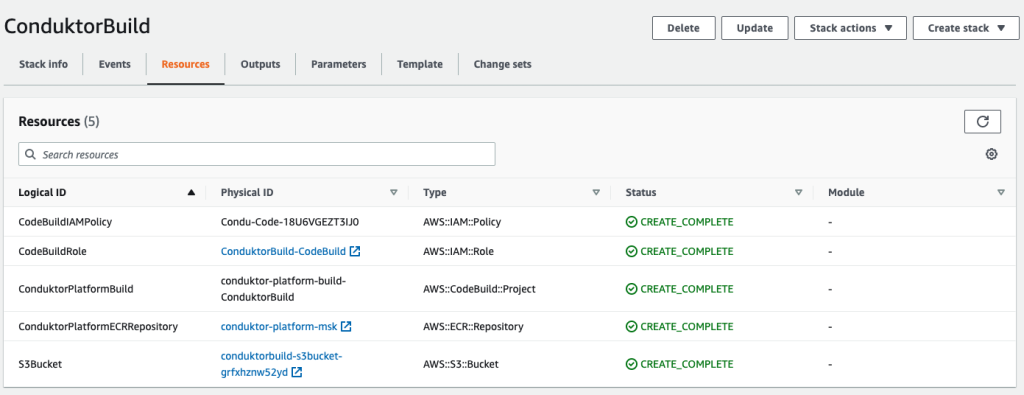Click the Resources (5) heading
The image size is (1024, 395).
click(x=59, y=121)
